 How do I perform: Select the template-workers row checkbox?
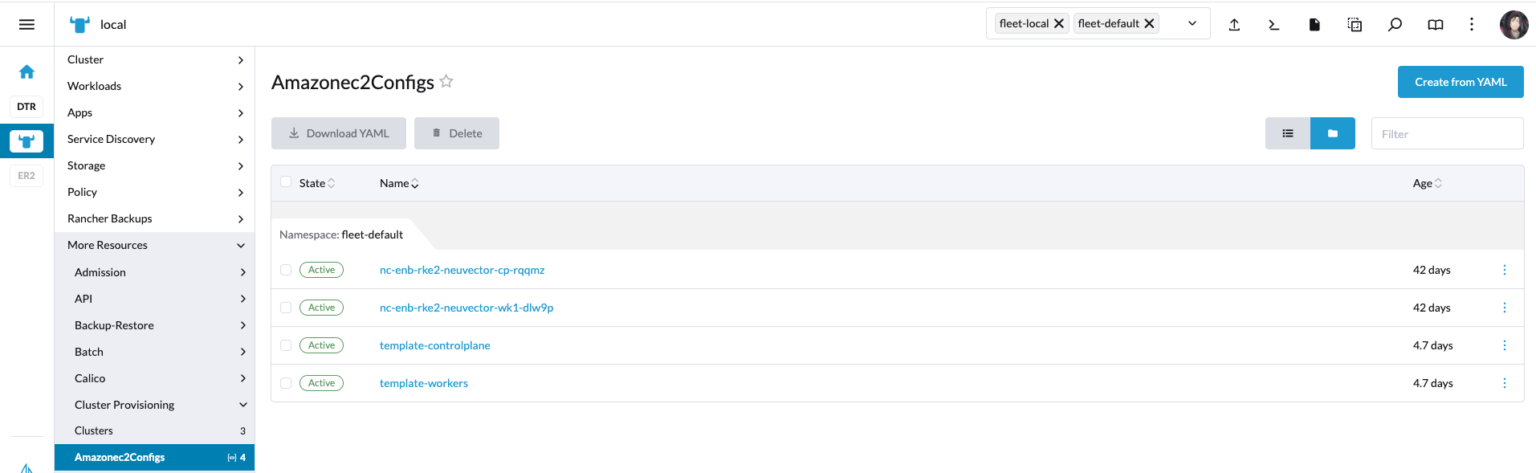click(x=286, y=383)
